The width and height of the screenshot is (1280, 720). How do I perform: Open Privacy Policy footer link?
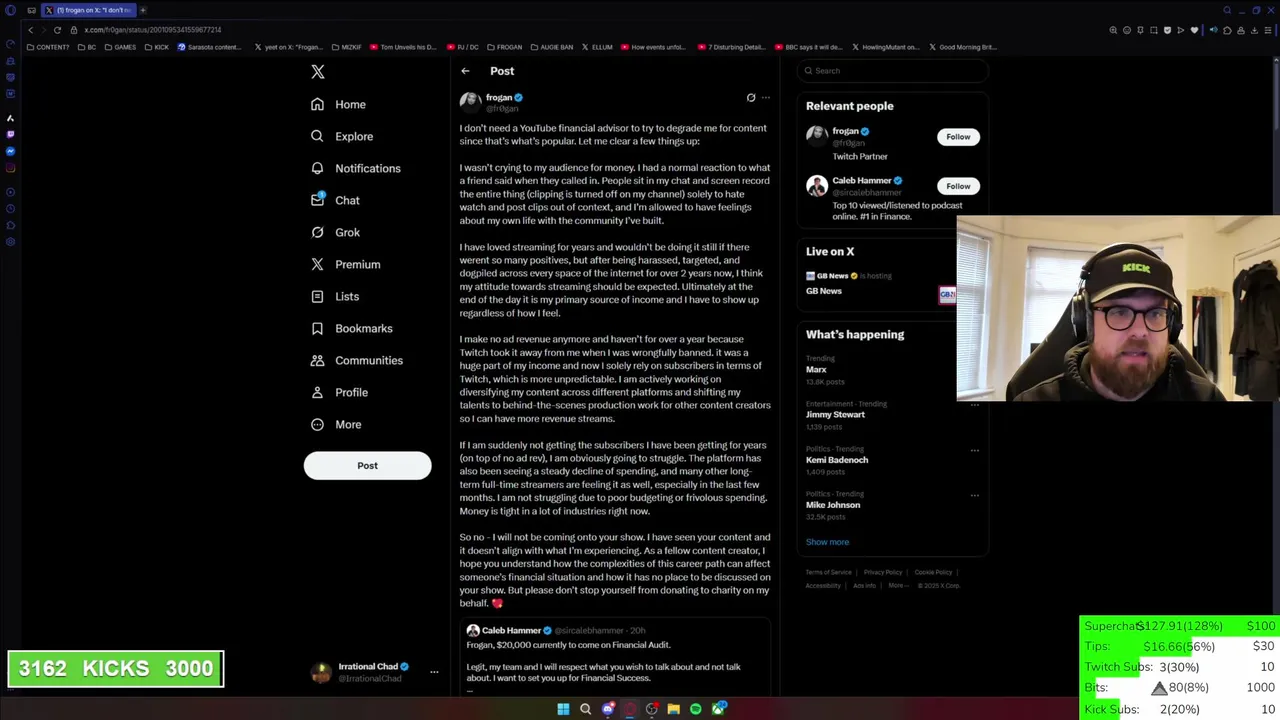coord(883,572)
